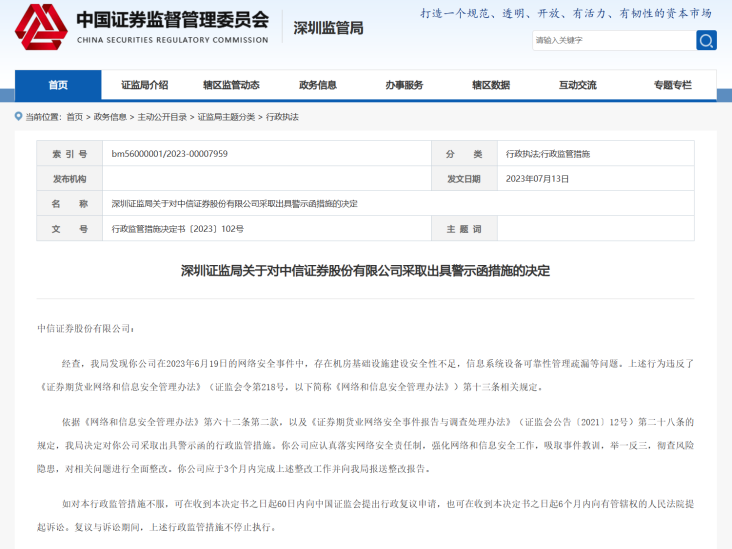Click the CSRC red logo emblem
Image resolution: width=732 pixels, height=549 pixels.
(x=41, y=27)
